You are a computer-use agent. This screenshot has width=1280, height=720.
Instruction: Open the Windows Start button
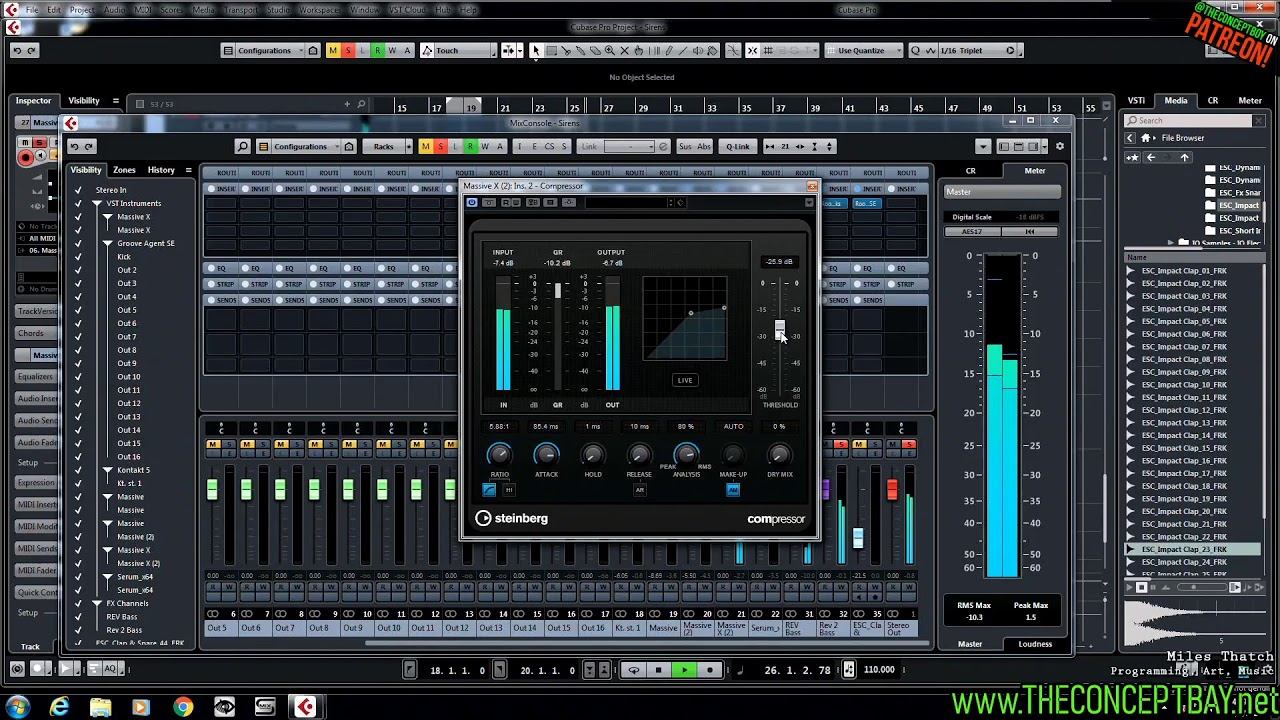click(17, 707)
